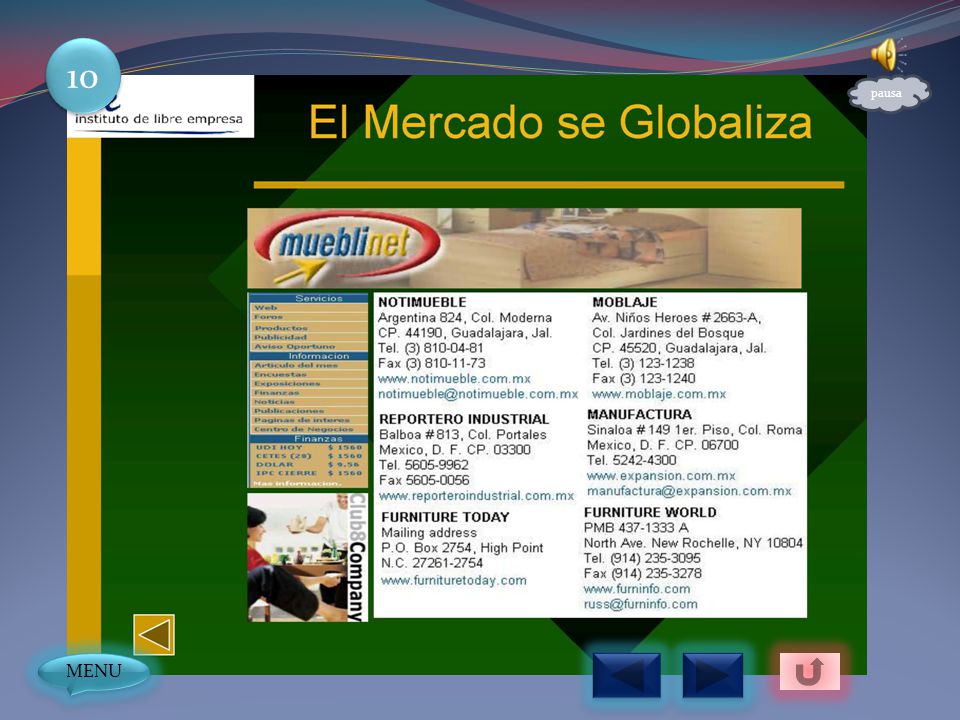
Task: Click the UDI HOY rate row
Action: click(308, 448)
